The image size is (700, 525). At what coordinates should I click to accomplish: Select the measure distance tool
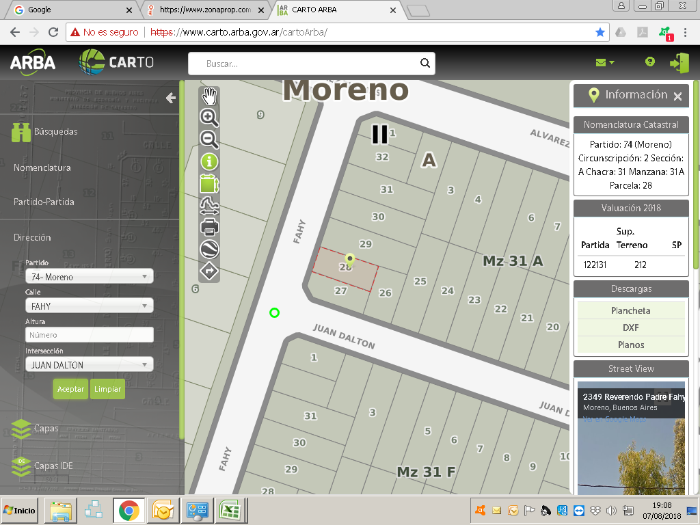(209, 205)
